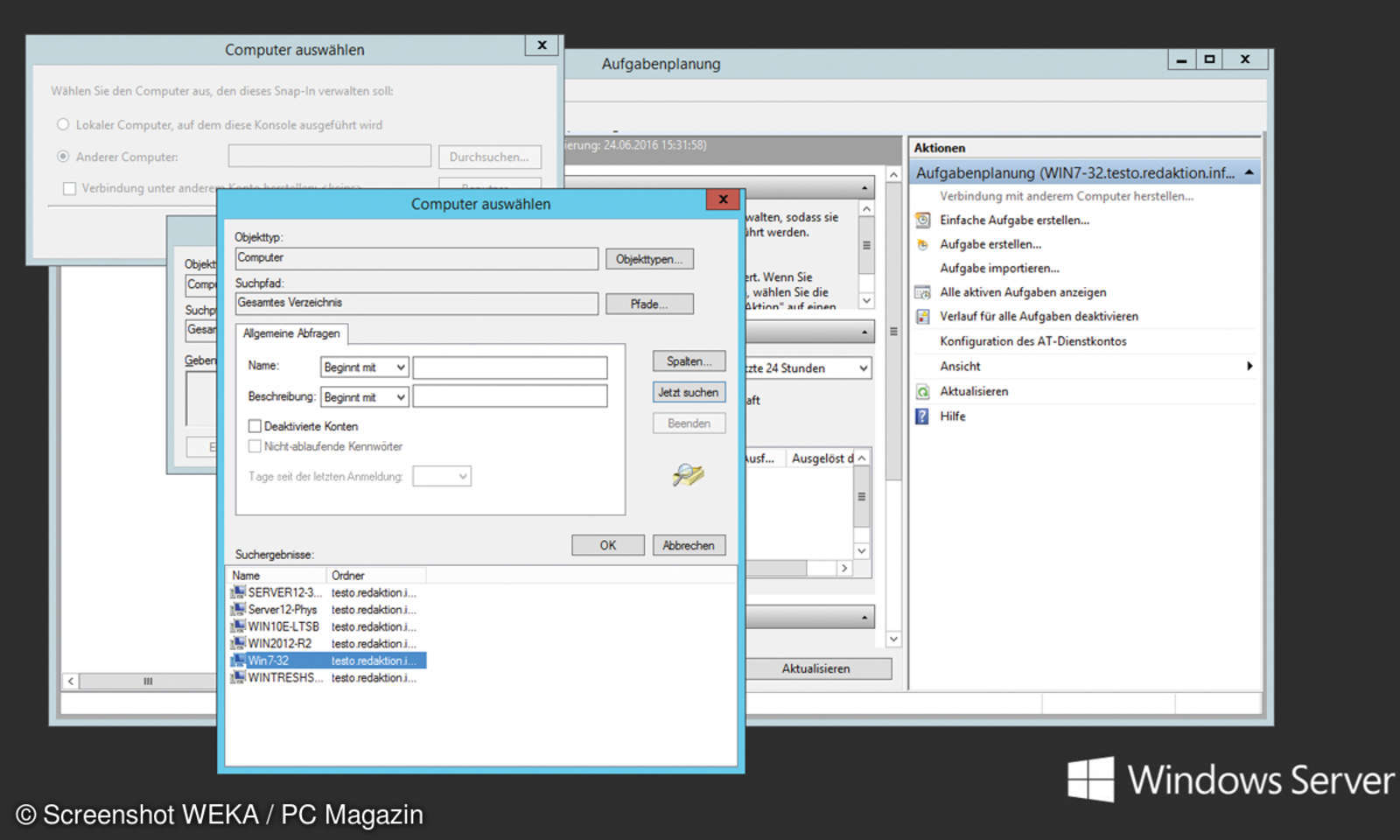Click the Verlauf für alle Aufgaben deaktivieren icon

pos(921,316)
